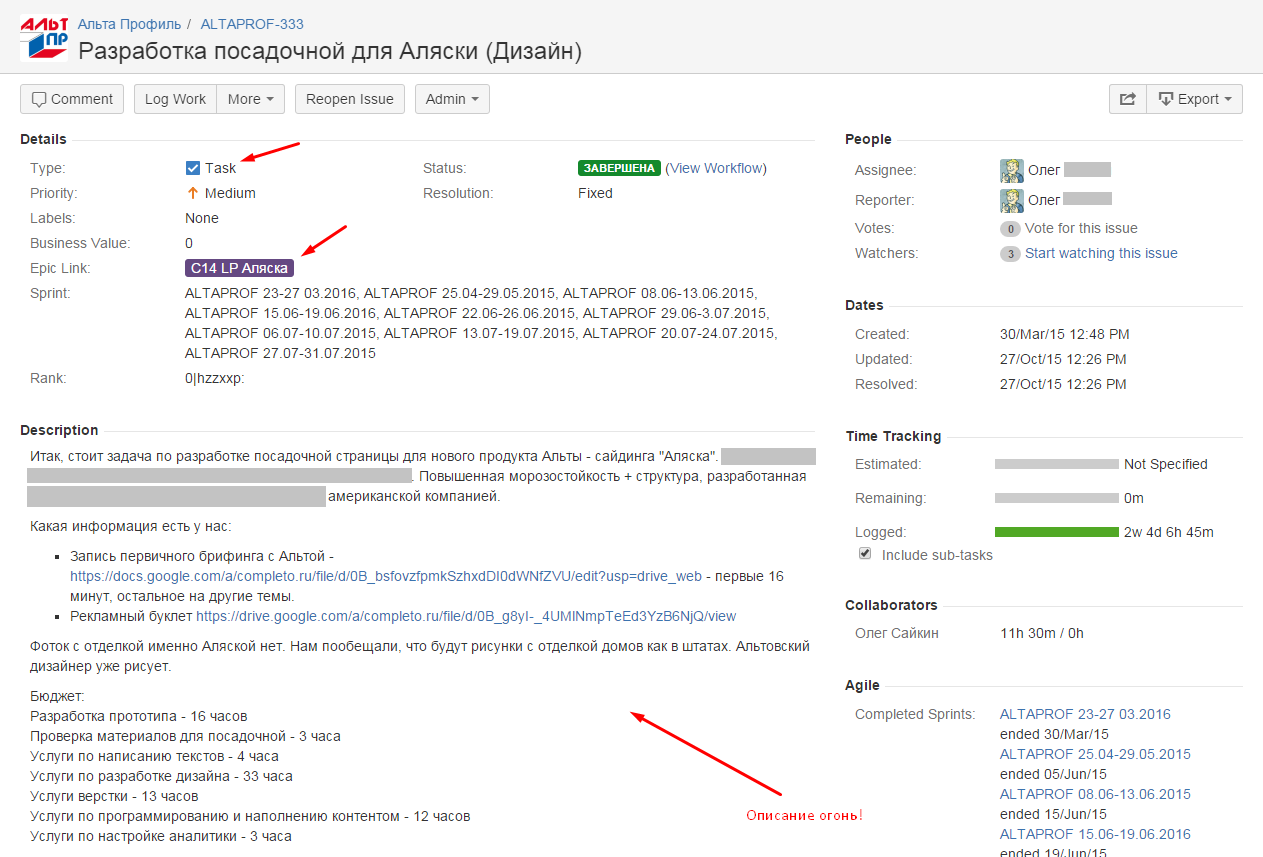
Task: Click the green Logged time bar
Action: click(1057, 532)
